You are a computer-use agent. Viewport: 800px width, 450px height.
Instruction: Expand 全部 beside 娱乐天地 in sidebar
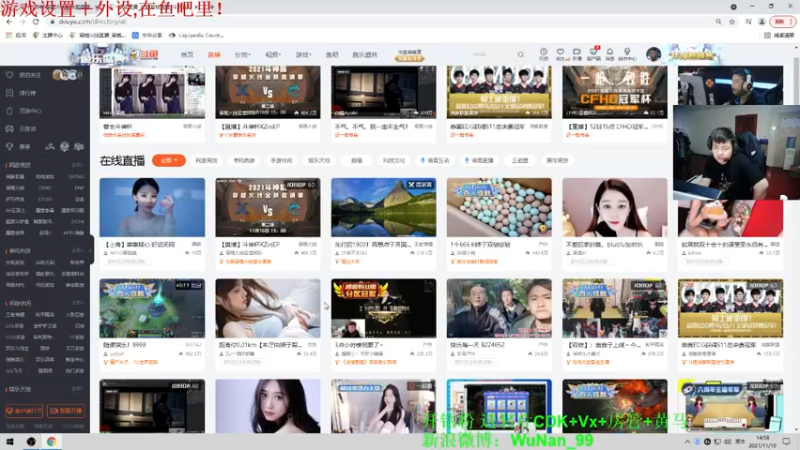(x=78, y=389)
